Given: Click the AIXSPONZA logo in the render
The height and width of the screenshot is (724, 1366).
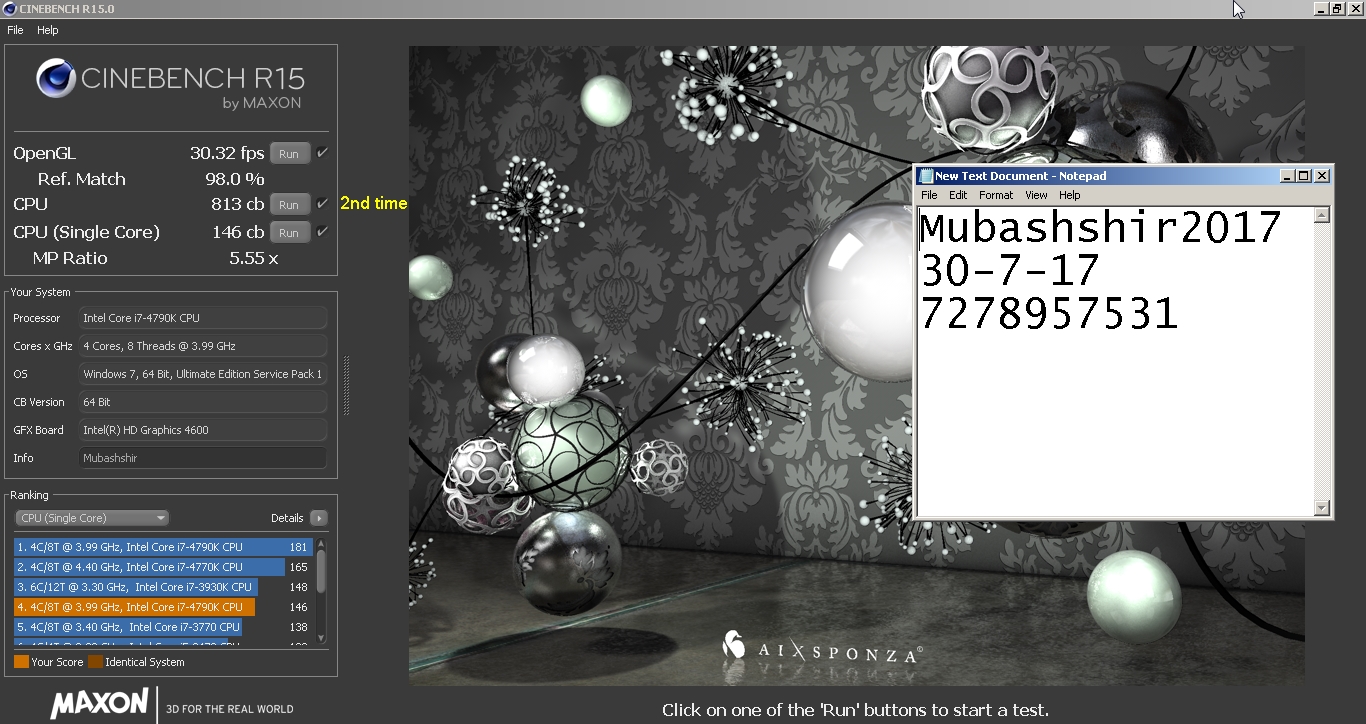Looking at the screenshot, I should coord(820,648).
